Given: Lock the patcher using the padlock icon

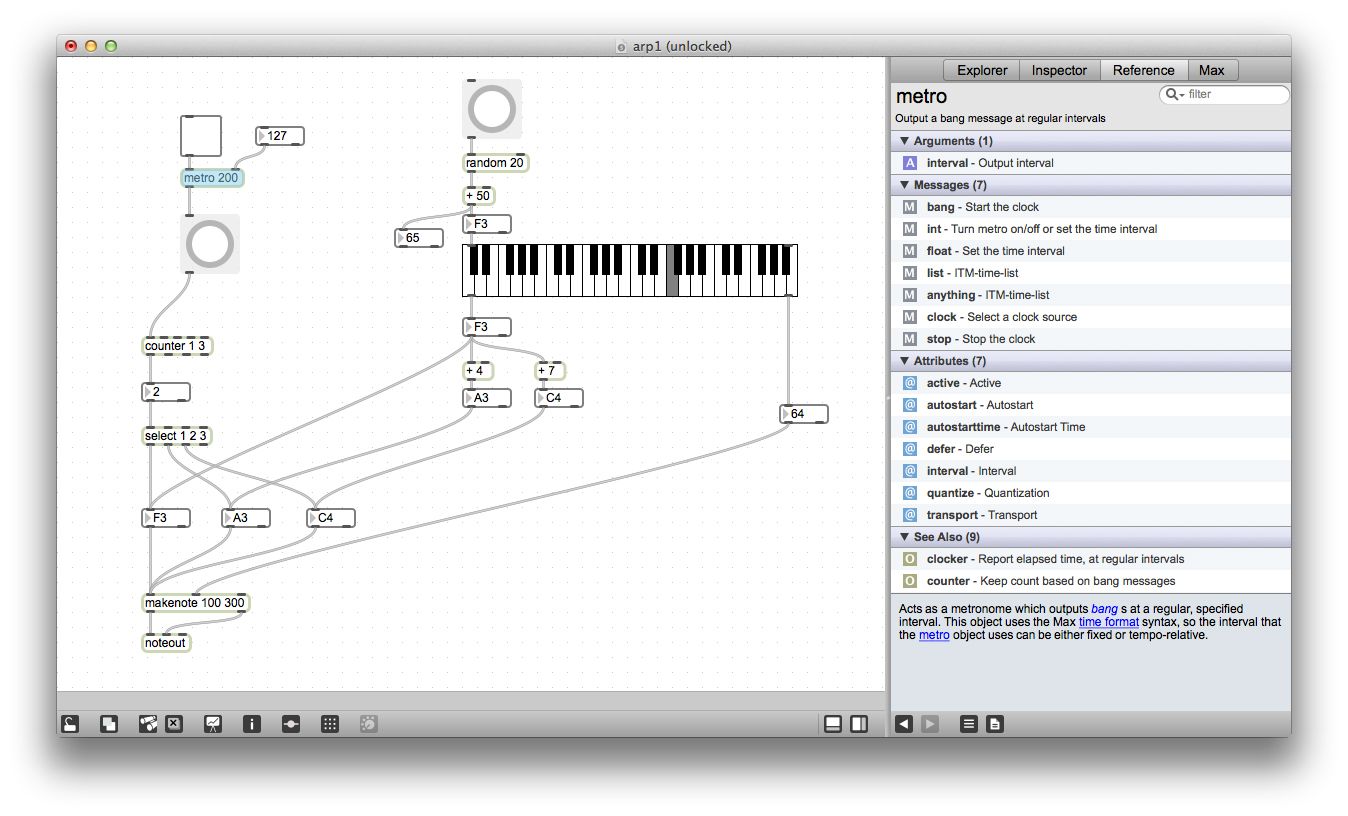Looking at the screenshot, I should tap(70, 723).
